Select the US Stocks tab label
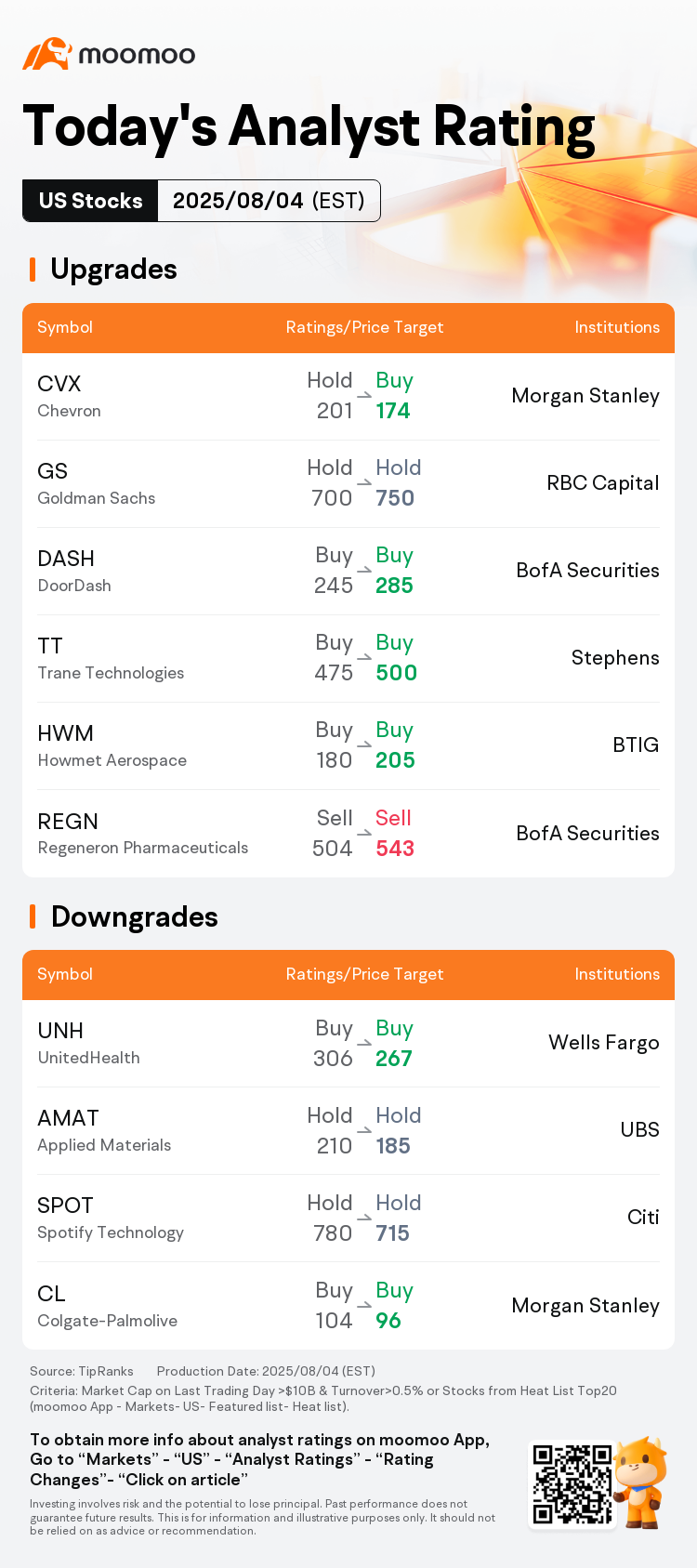 tap(90, 201)
